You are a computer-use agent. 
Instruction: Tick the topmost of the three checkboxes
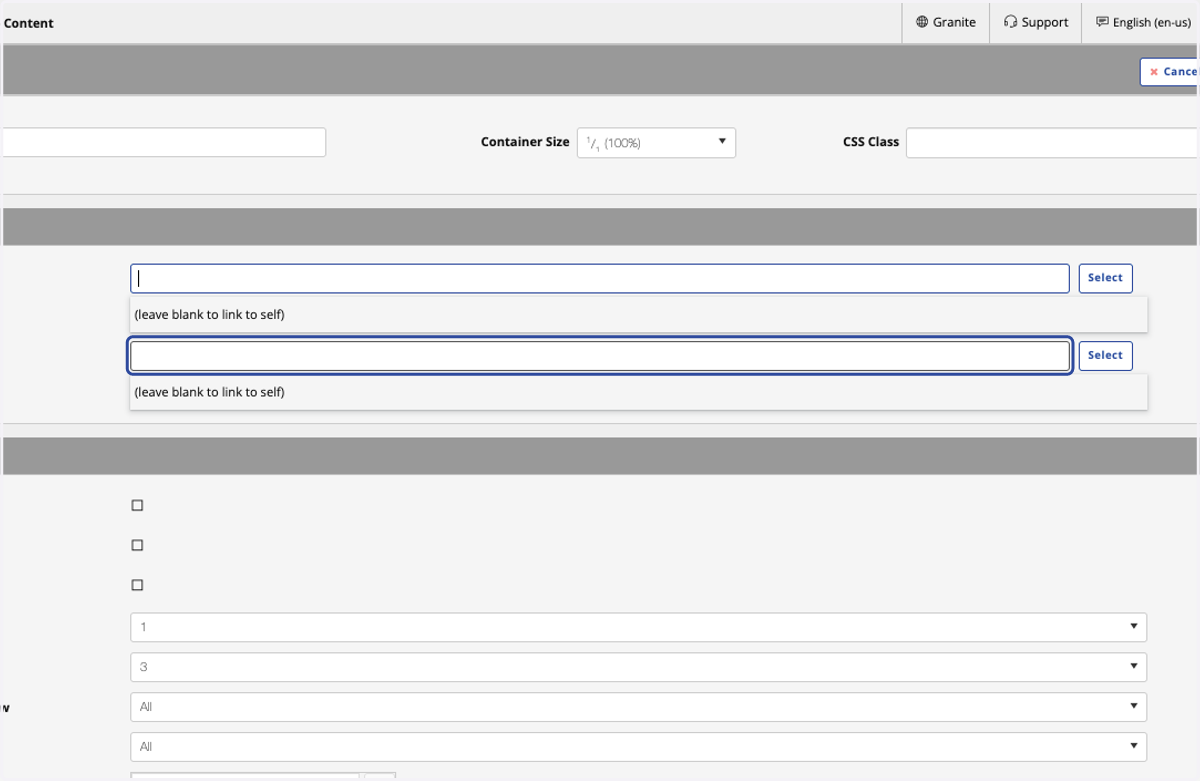tap(138, 506)
